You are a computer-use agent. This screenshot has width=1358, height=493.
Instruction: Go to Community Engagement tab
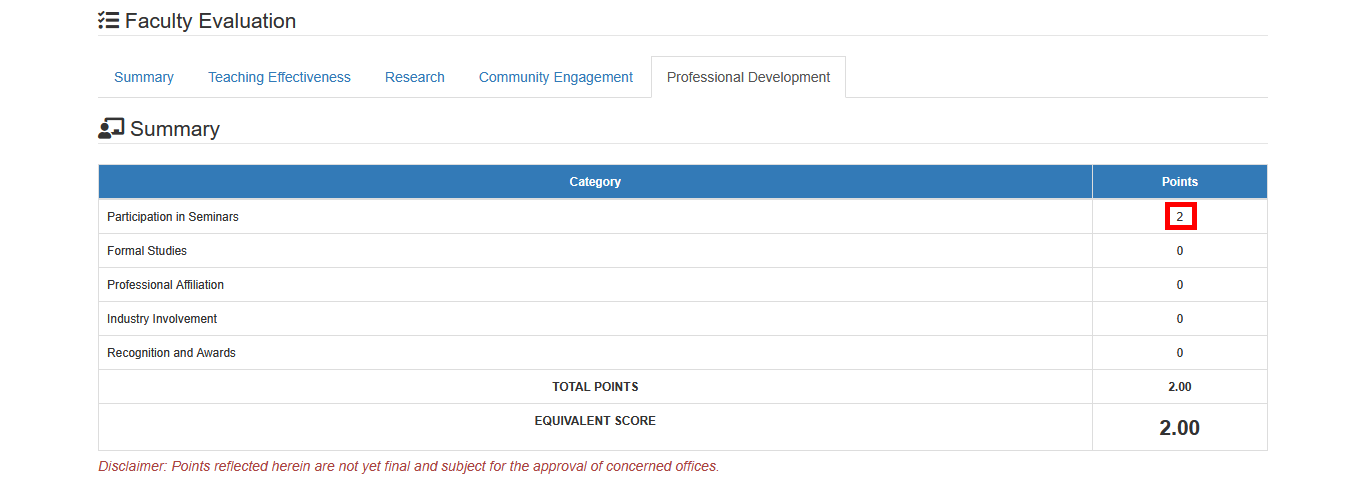click(x=556, y=77)
